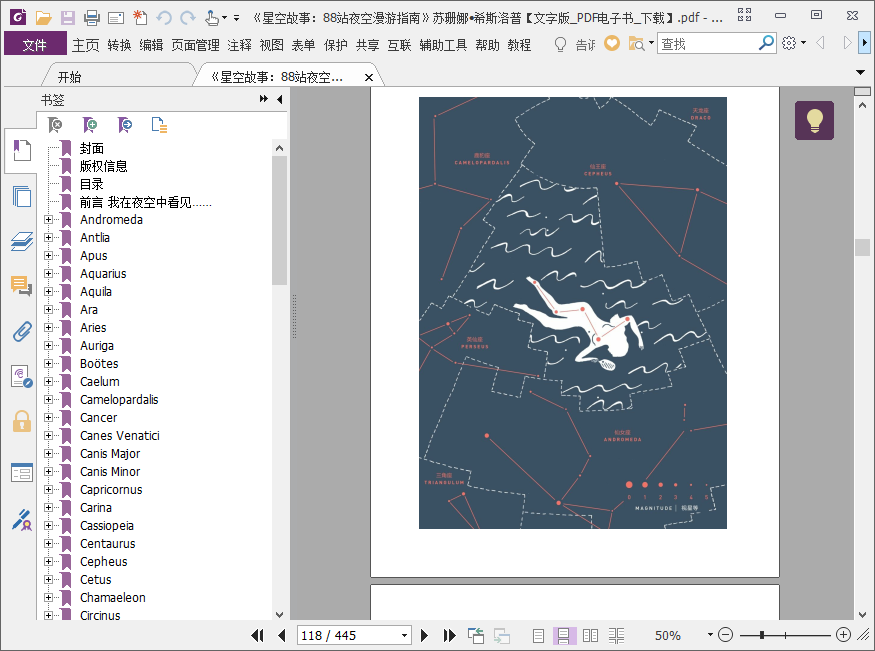Open the 文件 menu
The width and height of the screenshot is (875, 651).
click(x=35, y=45)
